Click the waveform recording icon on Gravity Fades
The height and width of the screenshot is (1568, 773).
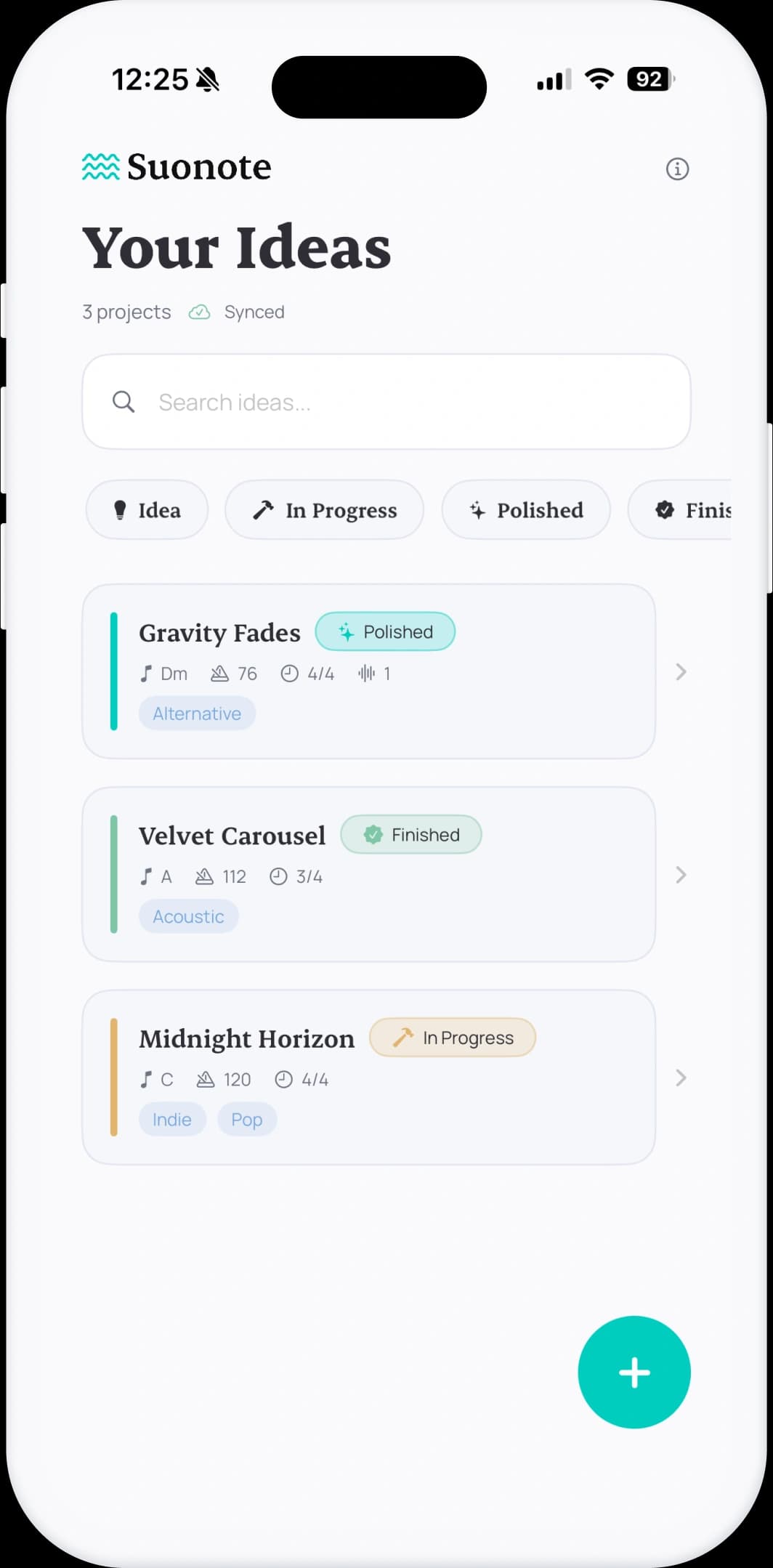click(367, 674)
